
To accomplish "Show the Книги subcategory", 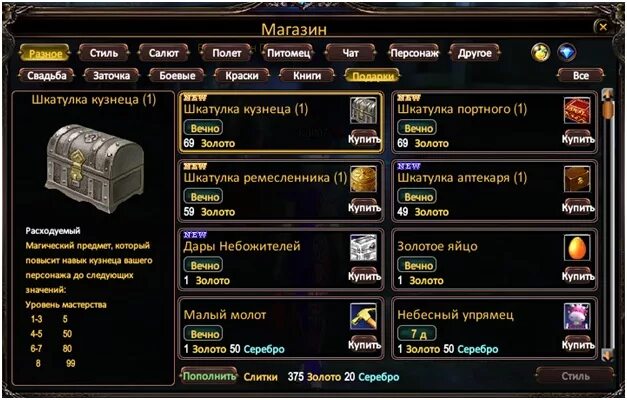I will 307,76.
